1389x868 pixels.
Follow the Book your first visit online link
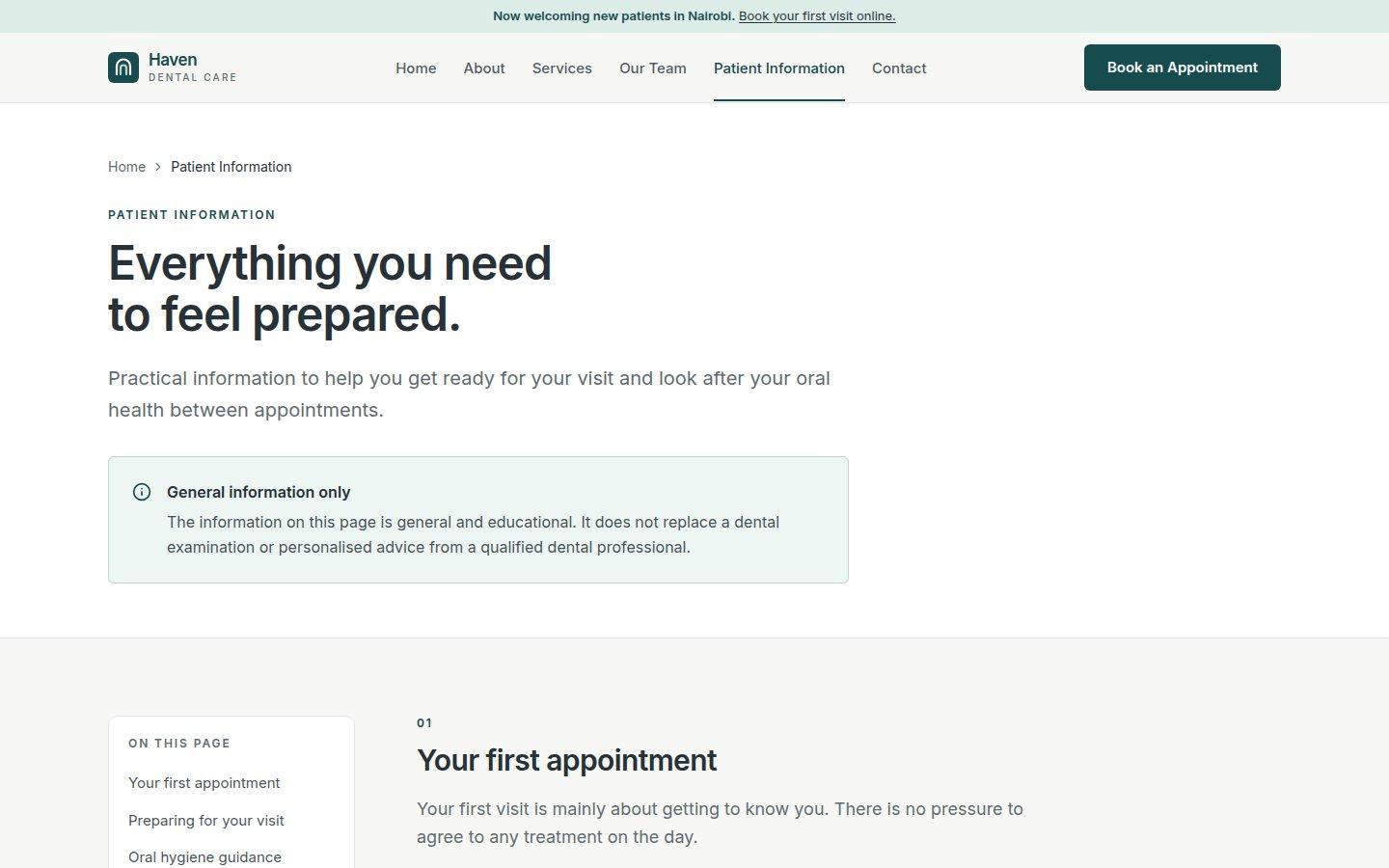pyautogui.click(x=817, y=16)
